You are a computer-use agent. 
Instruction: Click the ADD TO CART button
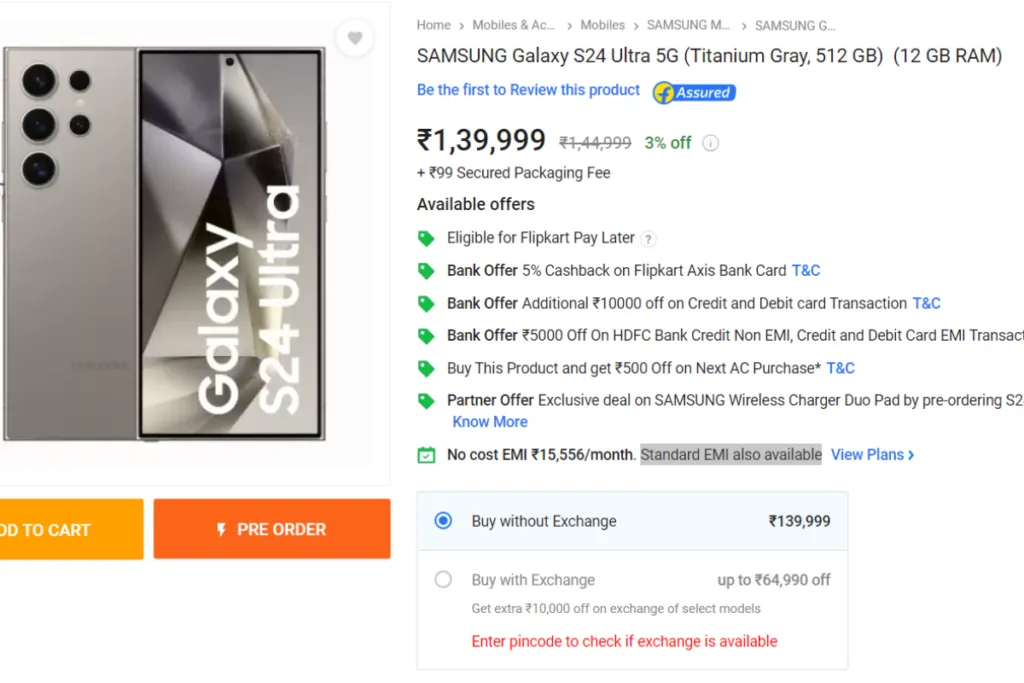click(x=71, y=529)
